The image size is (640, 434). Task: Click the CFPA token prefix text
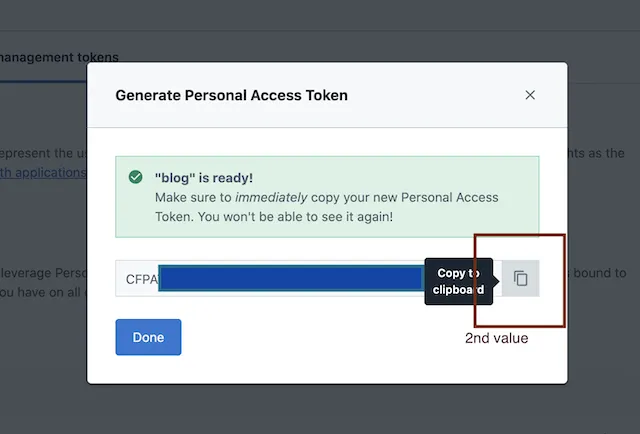[x=141, y=279]
